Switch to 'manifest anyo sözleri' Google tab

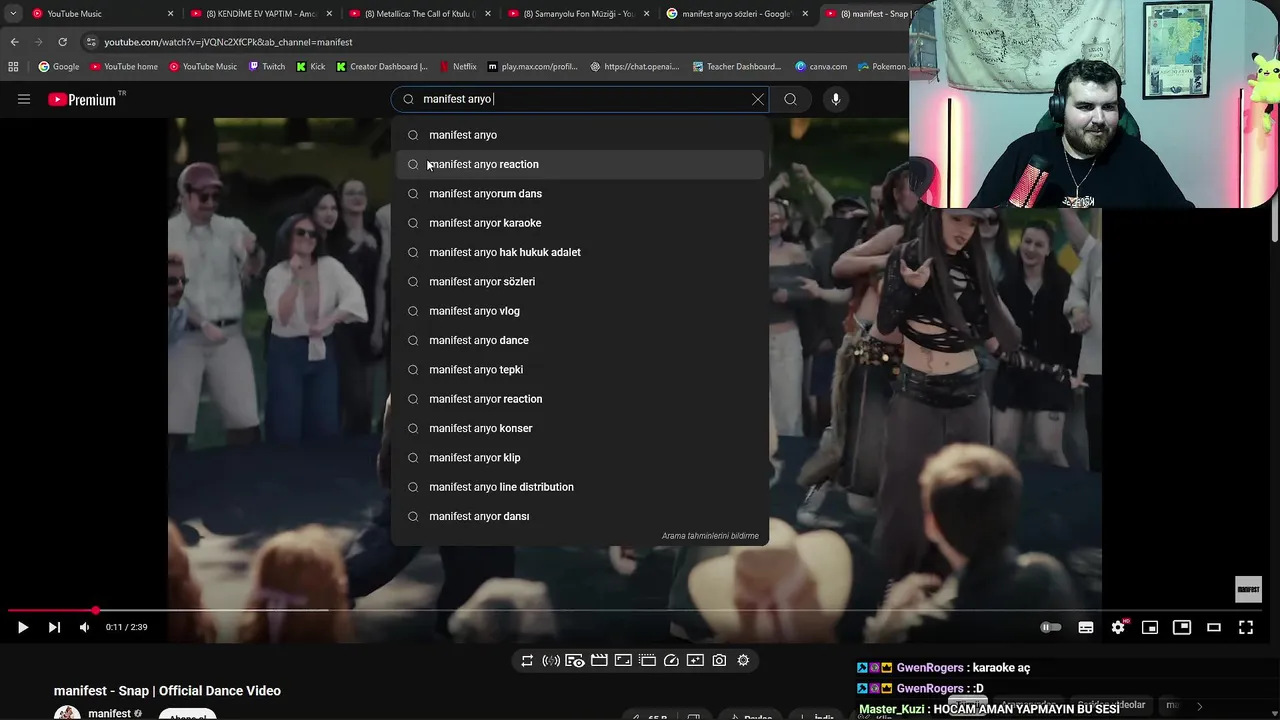(737, 14)
